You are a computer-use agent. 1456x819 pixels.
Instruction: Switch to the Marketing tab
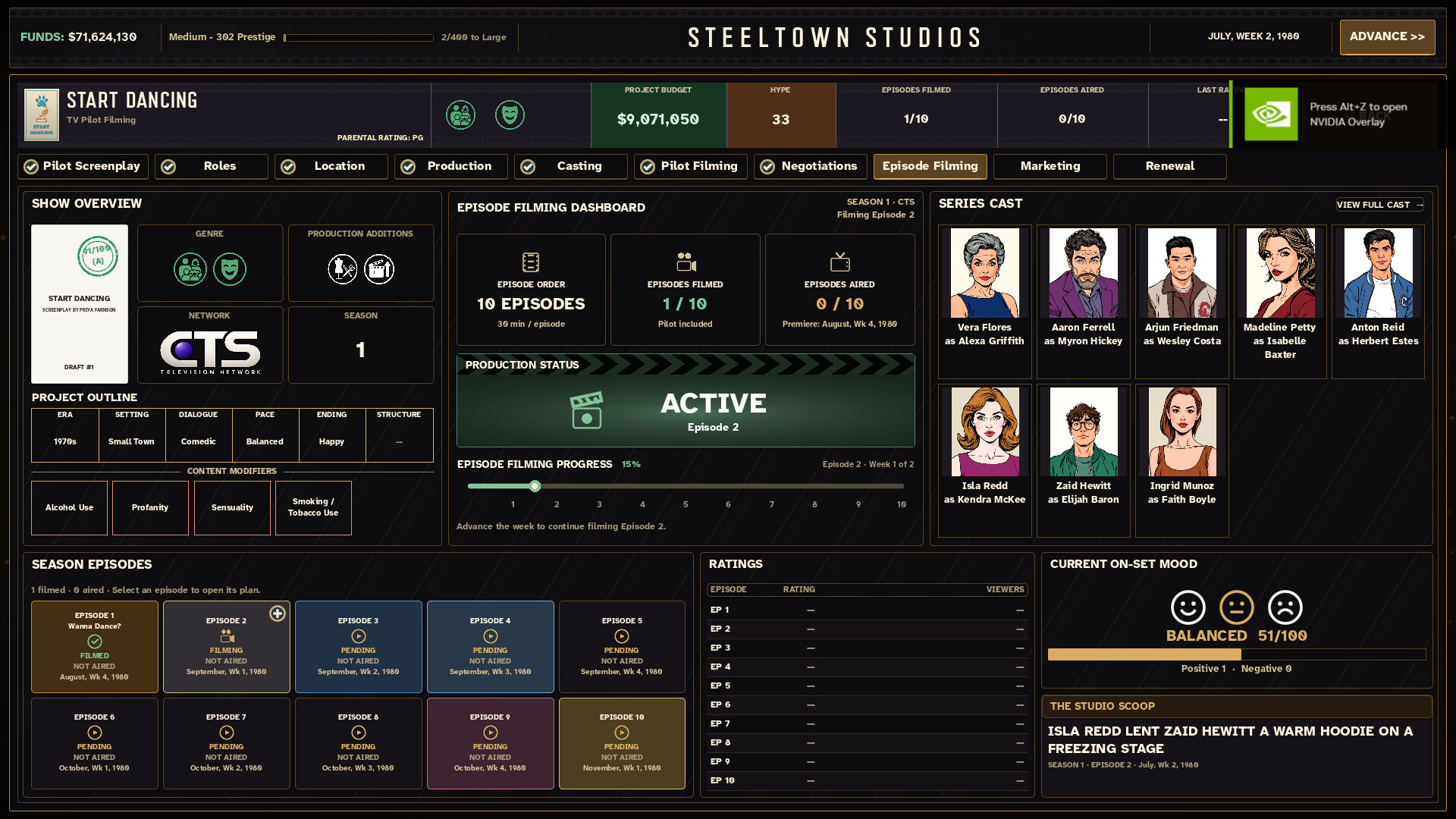1050,166
